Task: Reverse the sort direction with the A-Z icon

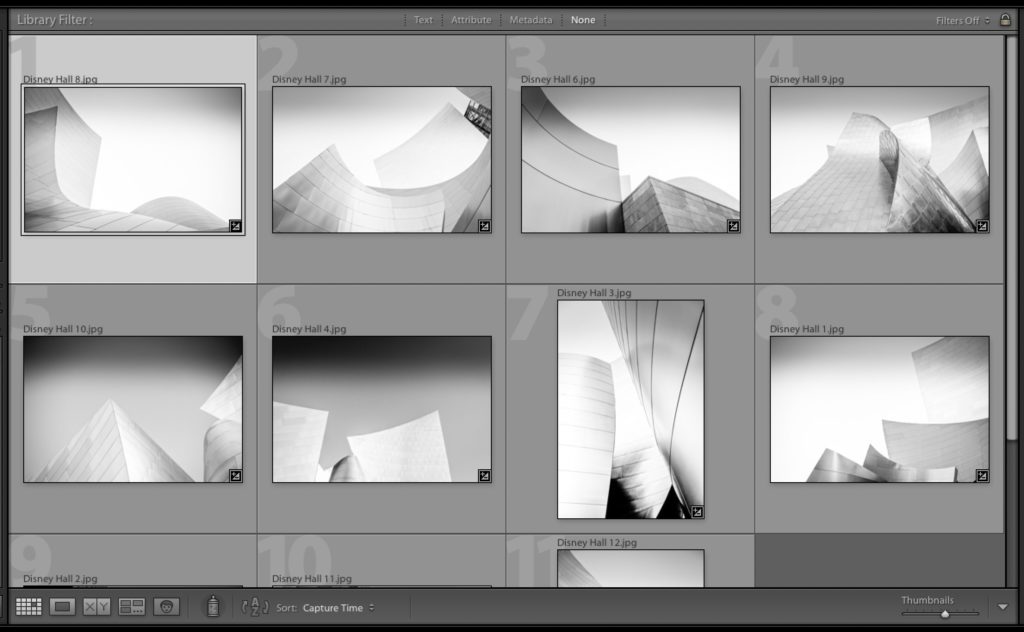Action: pyautogui.click(x=255, y=607)
